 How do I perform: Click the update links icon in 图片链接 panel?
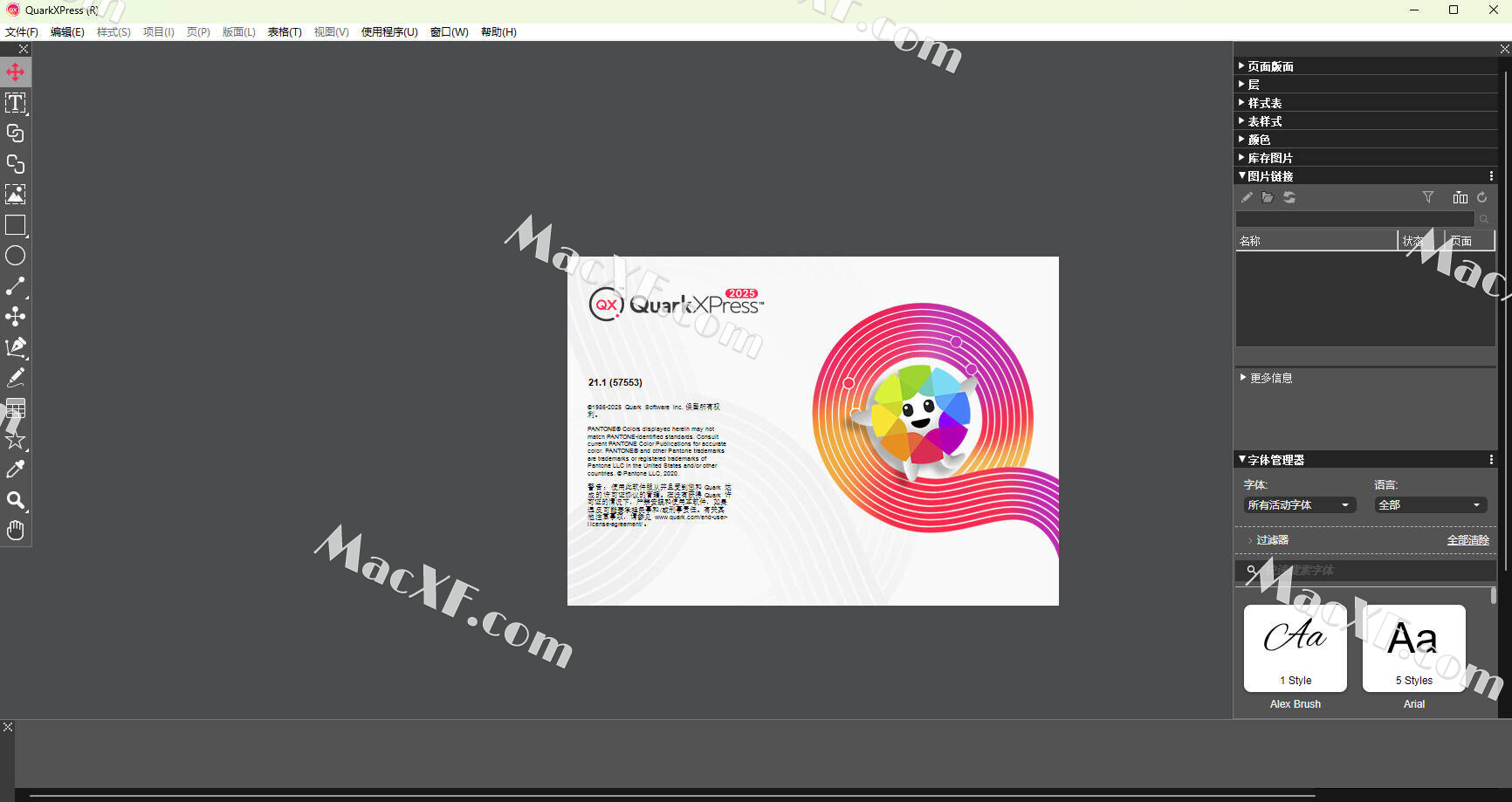pyautogui.click(x=1289, y=198)
